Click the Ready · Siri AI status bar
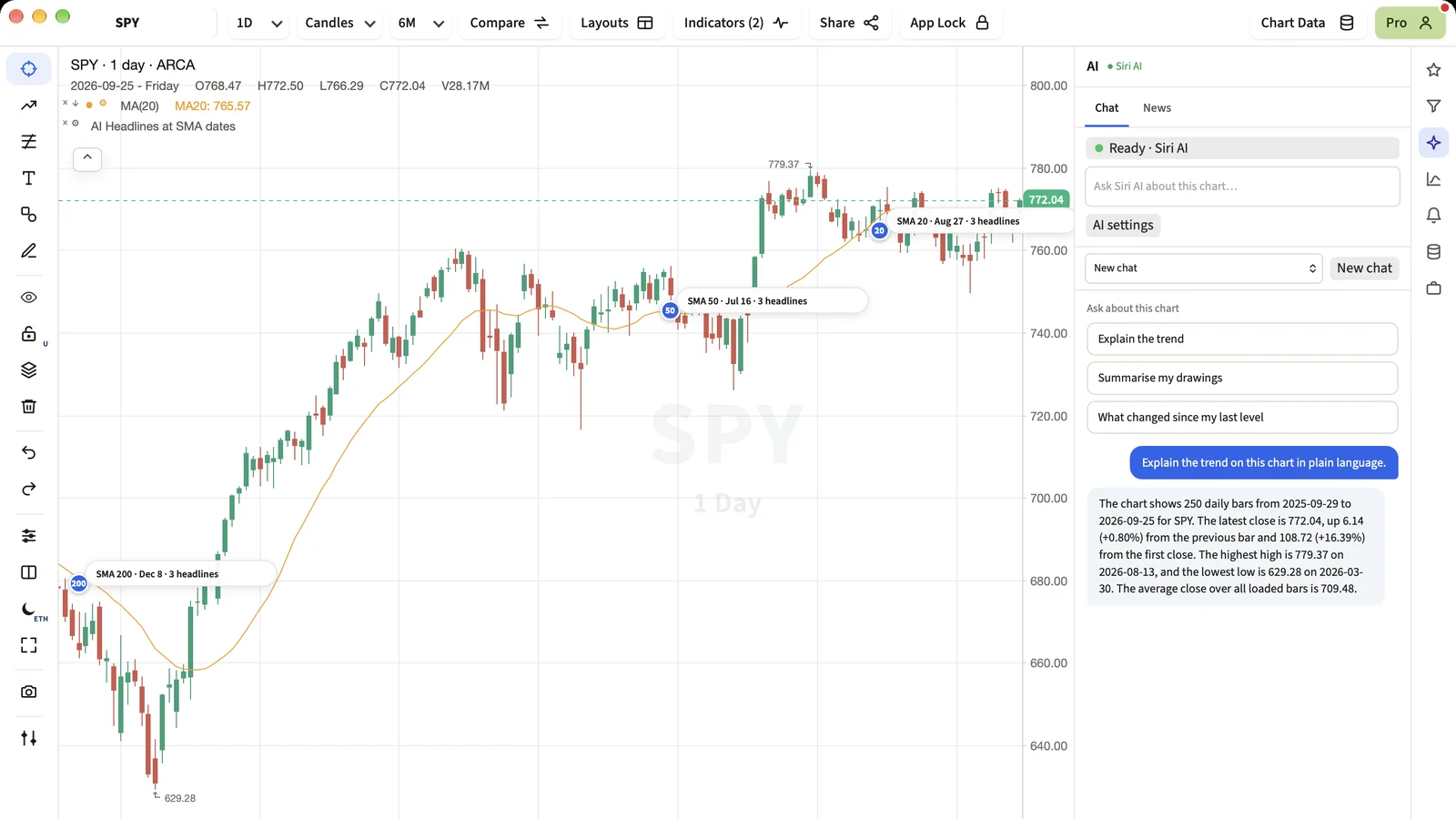The width and height of the screenshot is (1456, 819). click(1242, 148)
